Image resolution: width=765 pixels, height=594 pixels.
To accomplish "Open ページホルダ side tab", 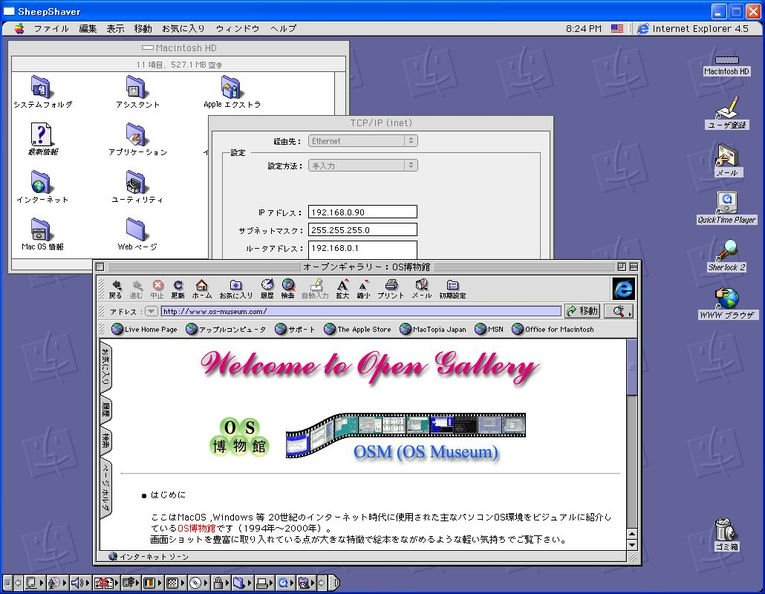I will 105,488.
